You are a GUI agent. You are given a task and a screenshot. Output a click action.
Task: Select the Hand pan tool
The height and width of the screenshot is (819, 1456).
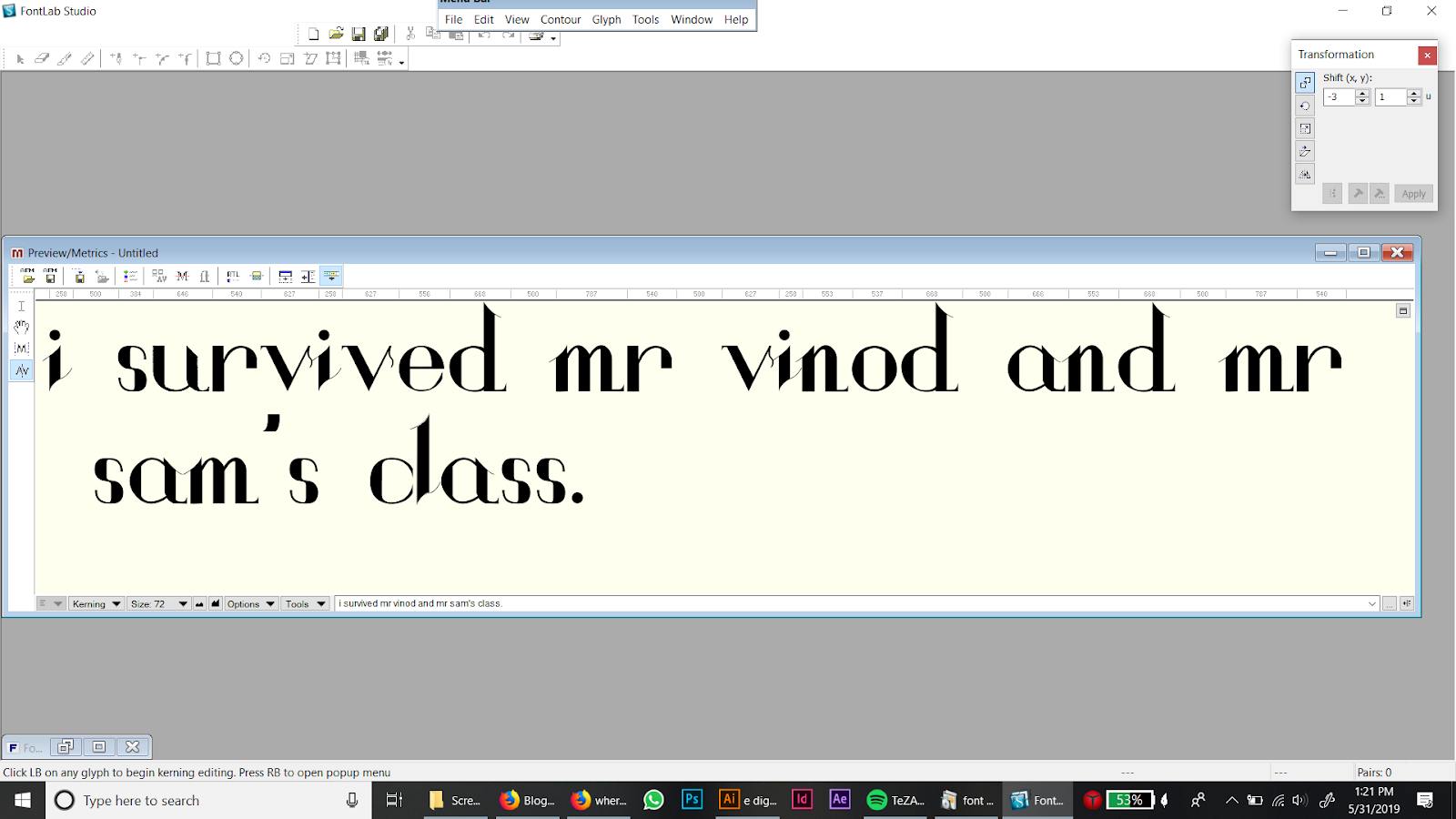coord(21,328)
